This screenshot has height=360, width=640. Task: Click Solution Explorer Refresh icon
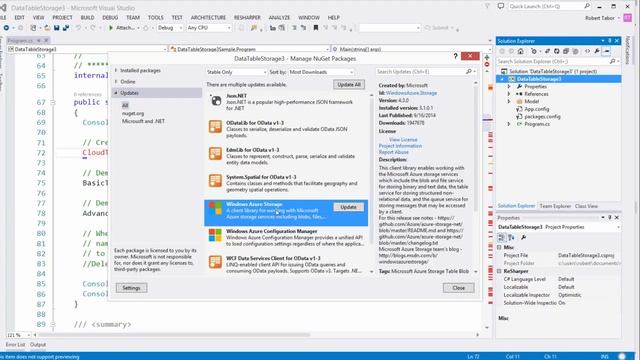[557, 51]
